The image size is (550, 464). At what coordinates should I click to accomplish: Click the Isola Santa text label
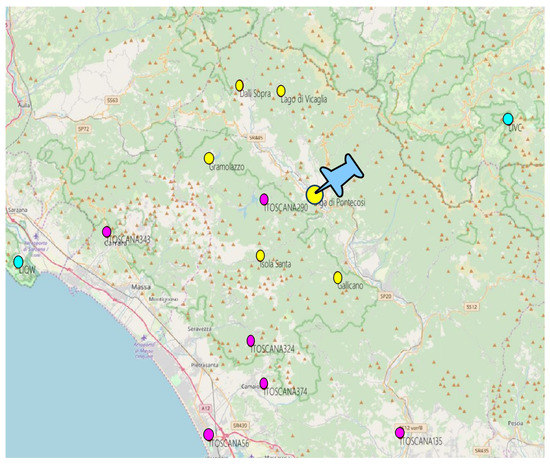click(x=275, y=264)
